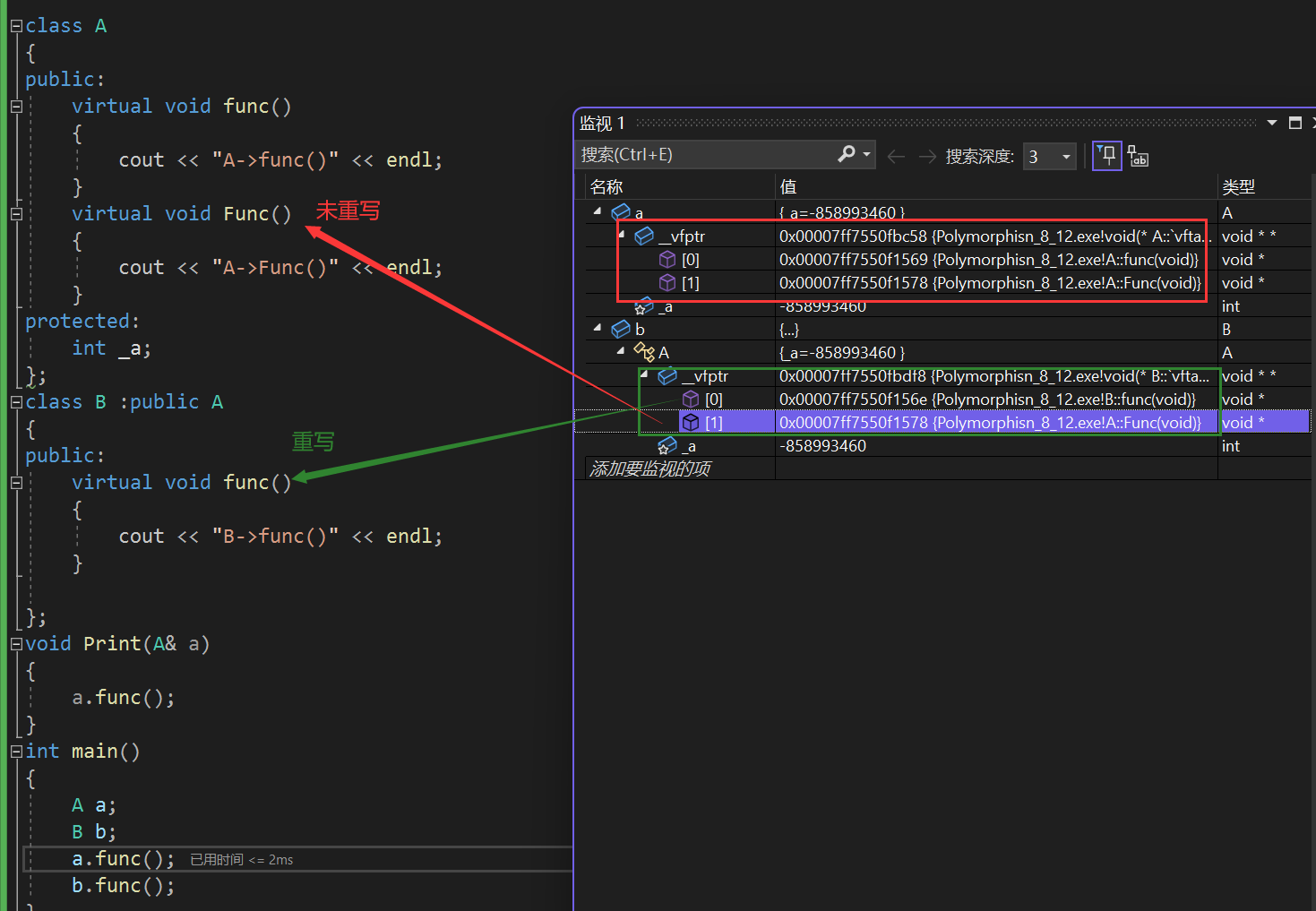Image resolution: width=1316 pixels, height=911 pixels.
Task: Click 'class B :public A' declaration line
Action: 124,401
